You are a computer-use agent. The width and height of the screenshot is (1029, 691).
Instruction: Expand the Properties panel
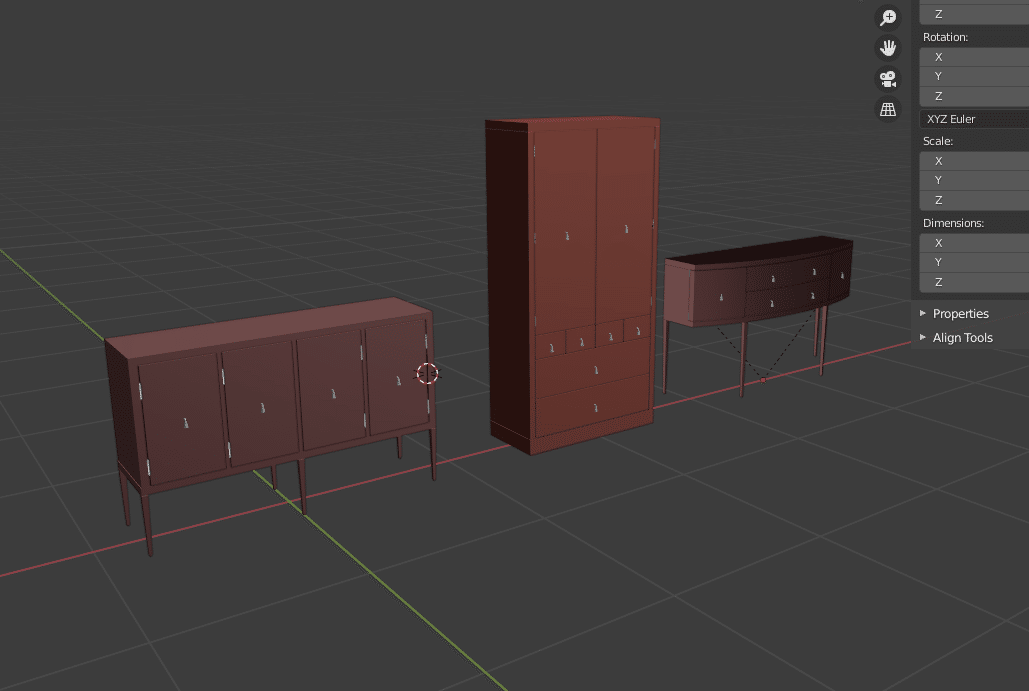(x=961, y=314)
